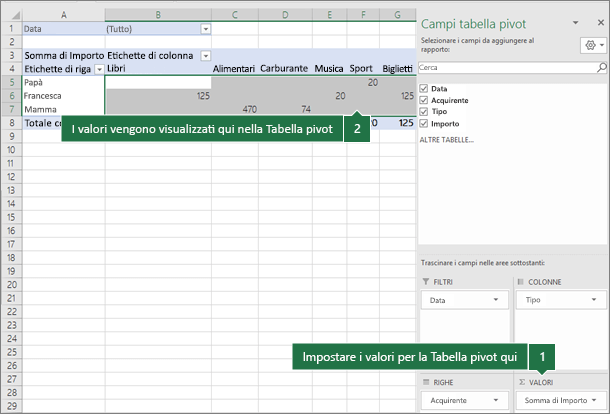Open the task pane options arrow
The width and height of the screenshot is (610, 414).
pos(575,23)
